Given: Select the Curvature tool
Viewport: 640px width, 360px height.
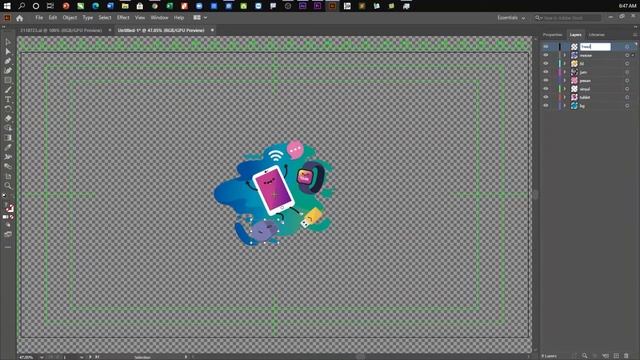Looking at the screenshot, I should pos(8,71).
